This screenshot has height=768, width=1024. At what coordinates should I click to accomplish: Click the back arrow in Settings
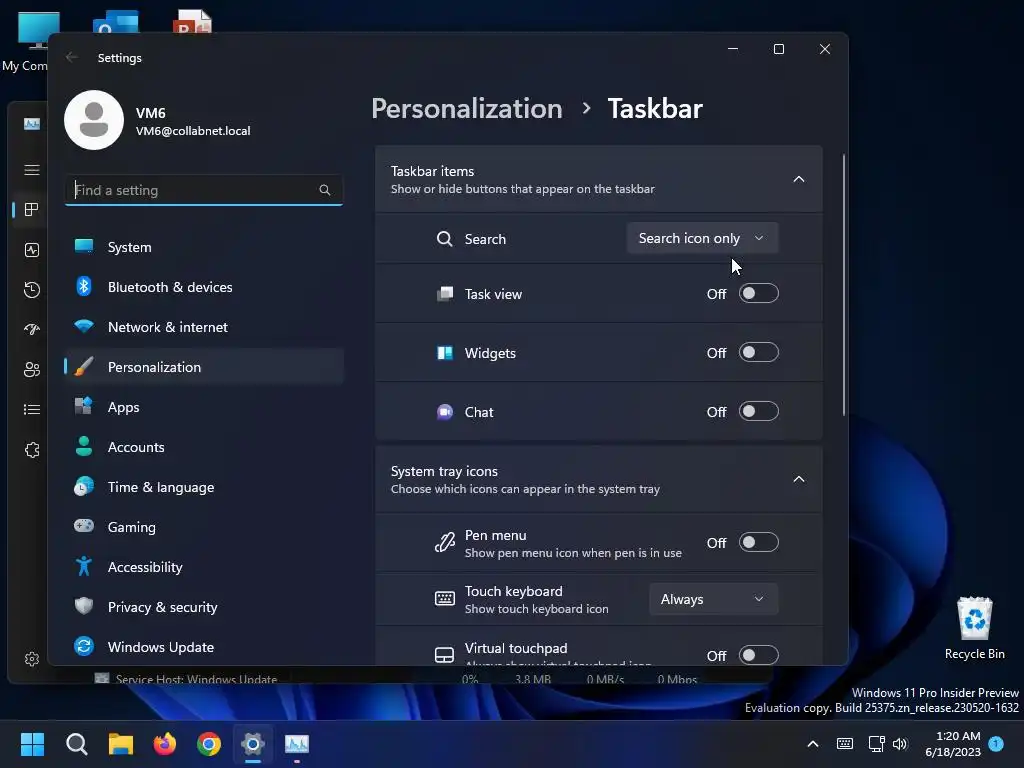(72, 57)
